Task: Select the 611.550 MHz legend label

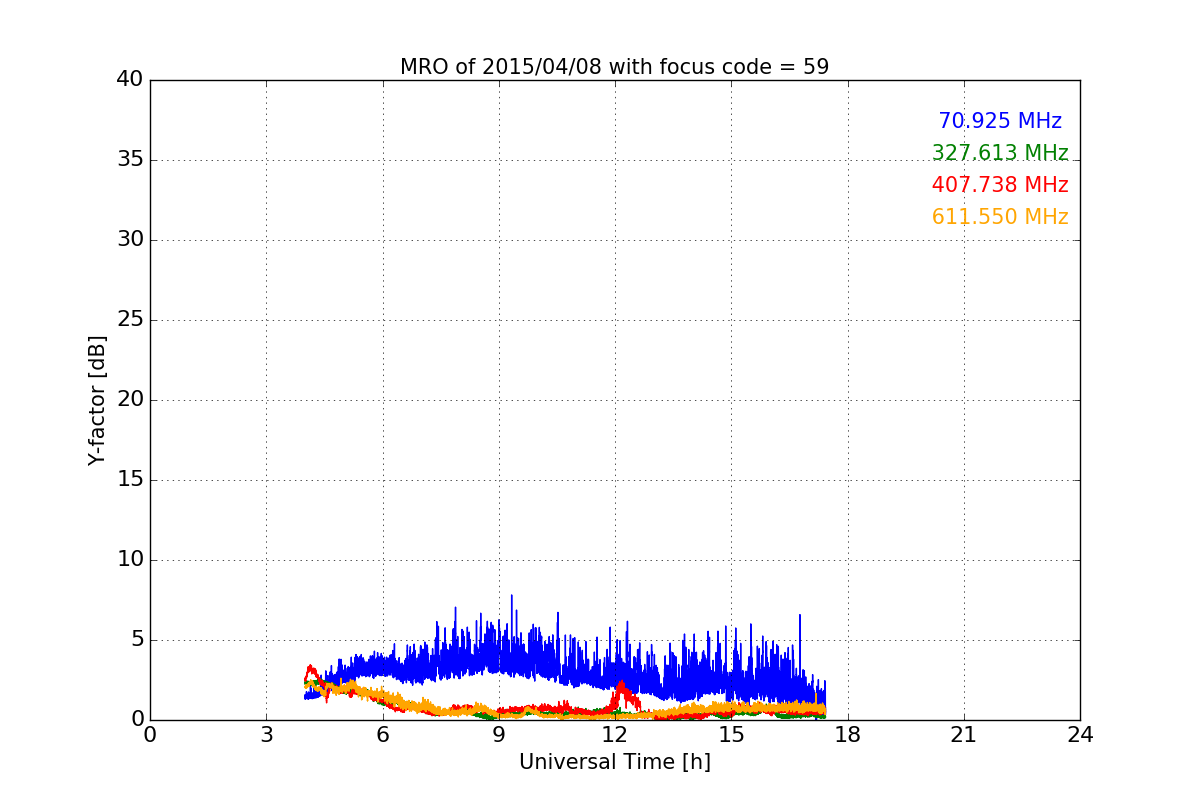Action: click(1000, 217)
